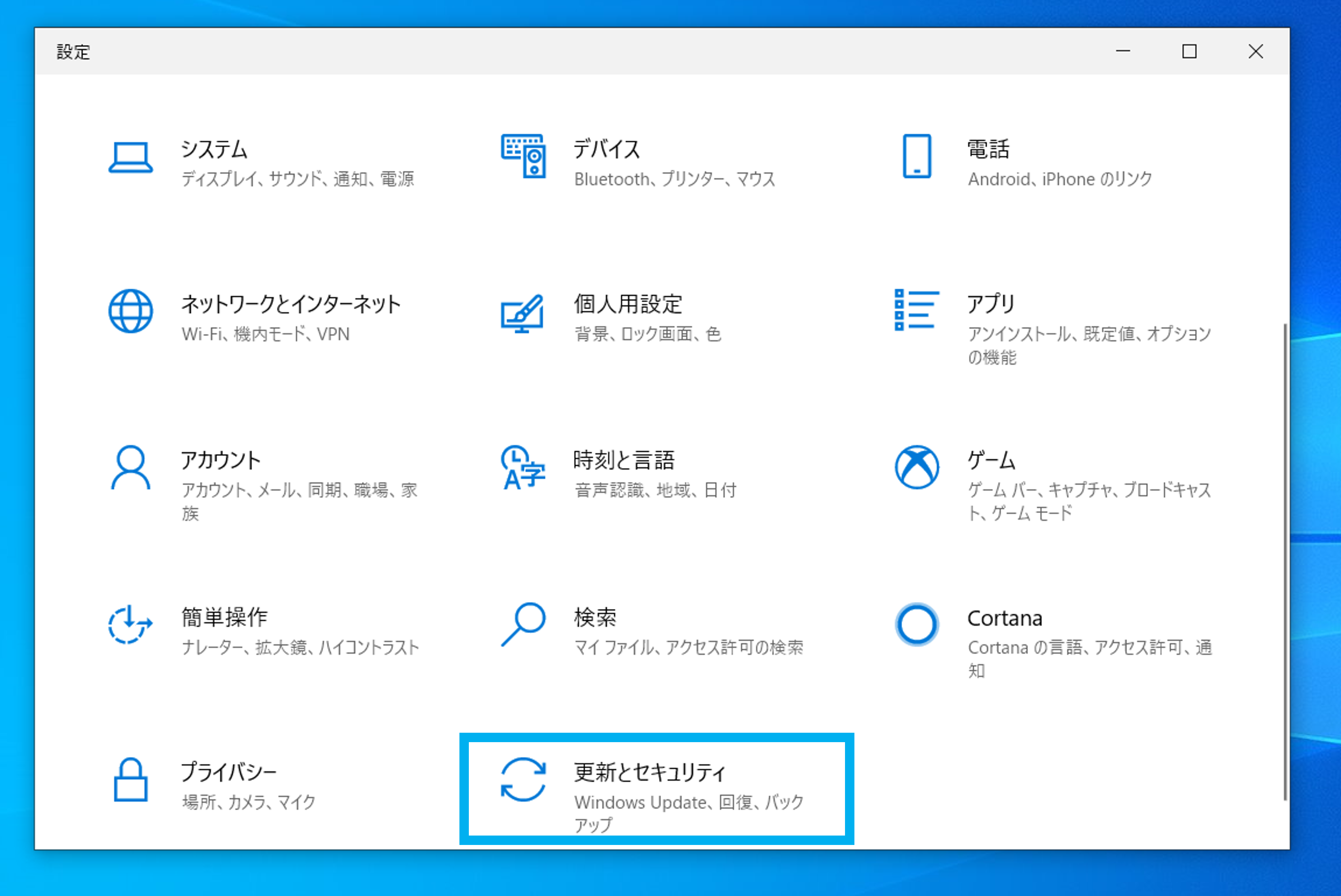
Task: Open the アカウント heading
Action: coord(221,460)
